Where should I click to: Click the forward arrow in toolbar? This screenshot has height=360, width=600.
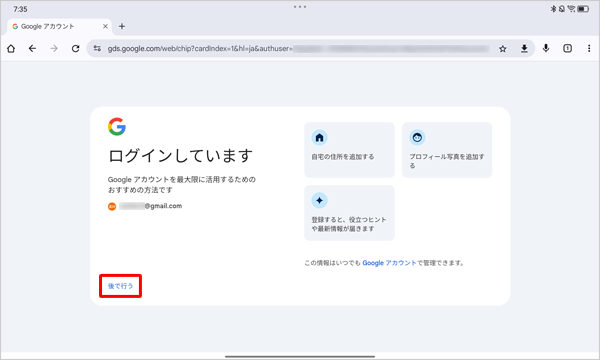(x=54, y=49)
